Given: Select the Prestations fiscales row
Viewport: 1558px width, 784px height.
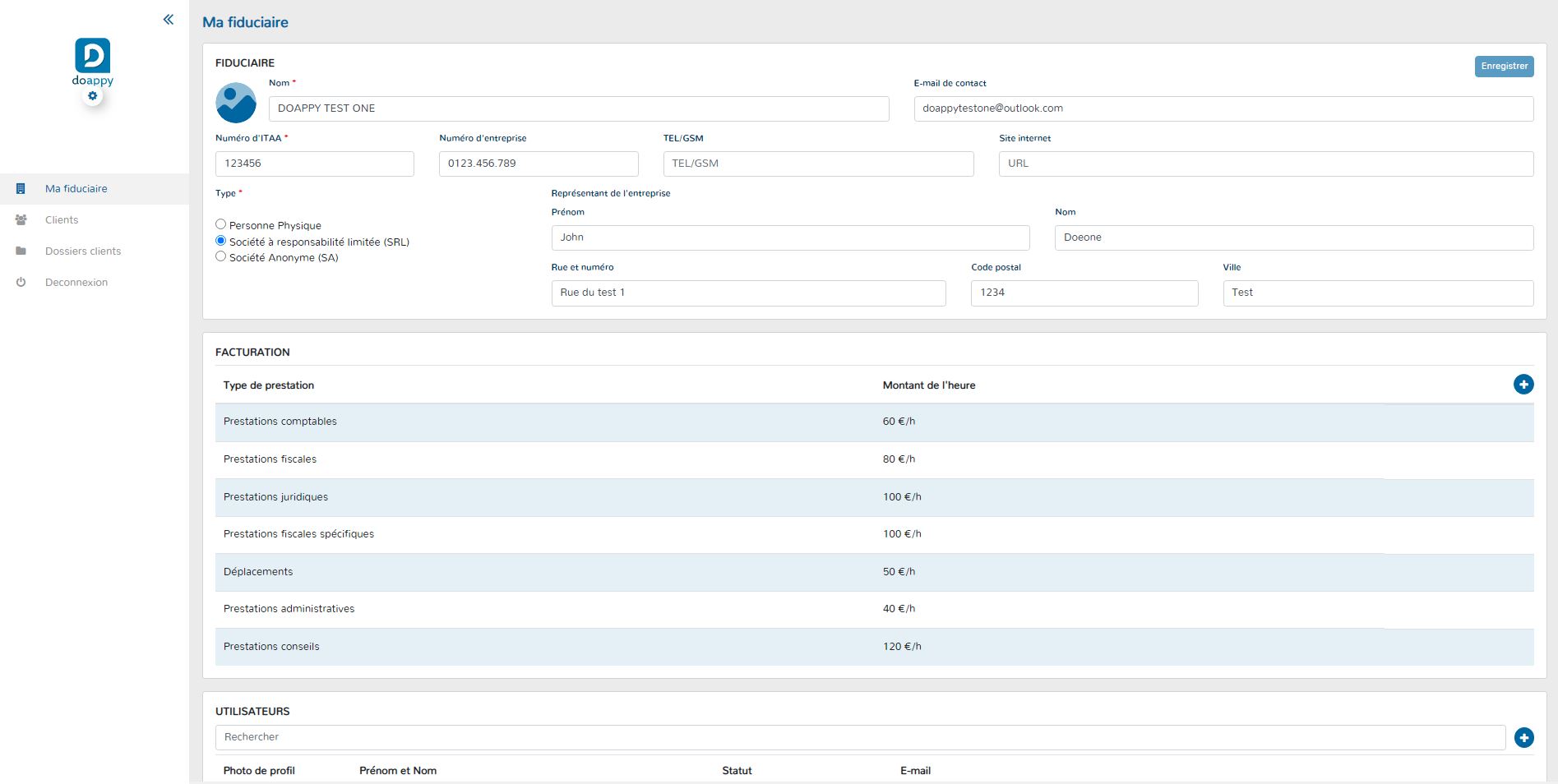Looking at the screenshot, I should (x=874, y=459).
